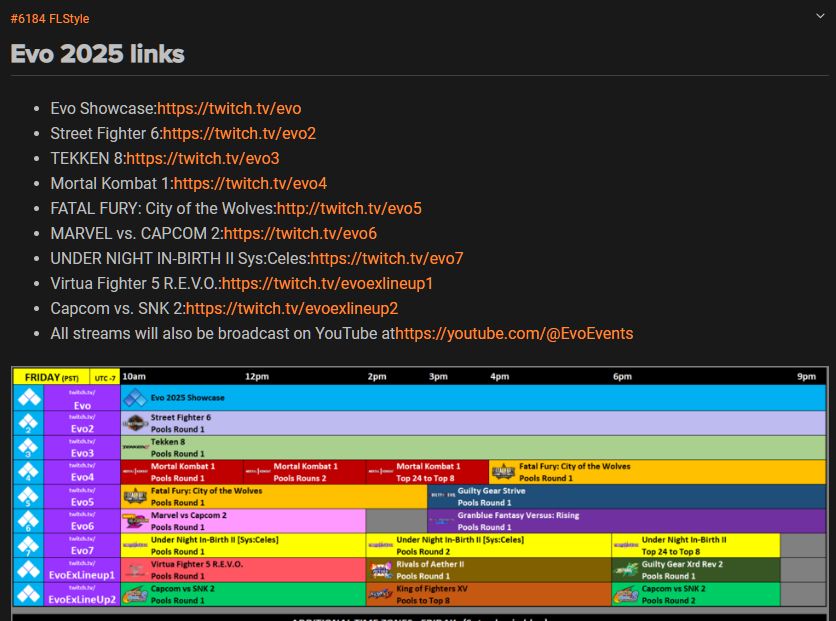The image size is (836, 621).
Task: Click the Evo logo numbered 5 in the Evo5 row
Action: click(29, 496)
